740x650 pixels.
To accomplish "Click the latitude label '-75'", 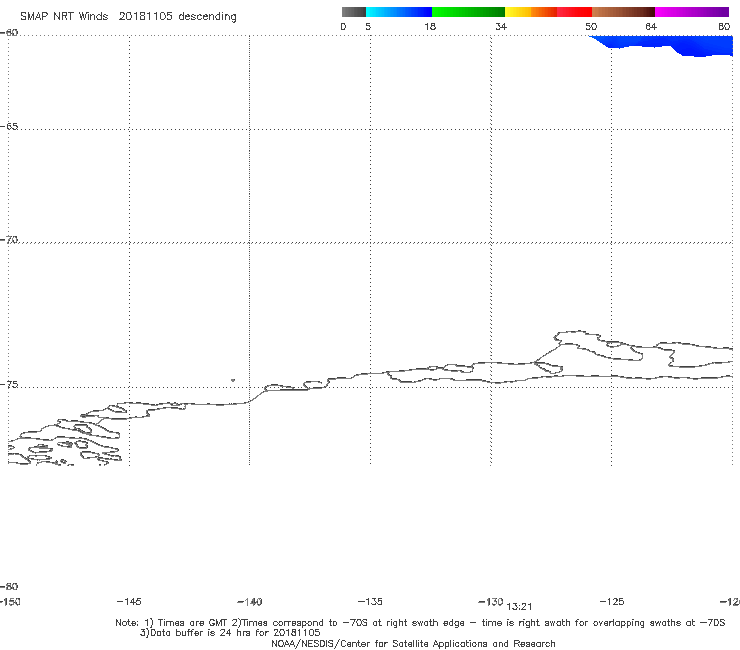I will coord(9,385).
